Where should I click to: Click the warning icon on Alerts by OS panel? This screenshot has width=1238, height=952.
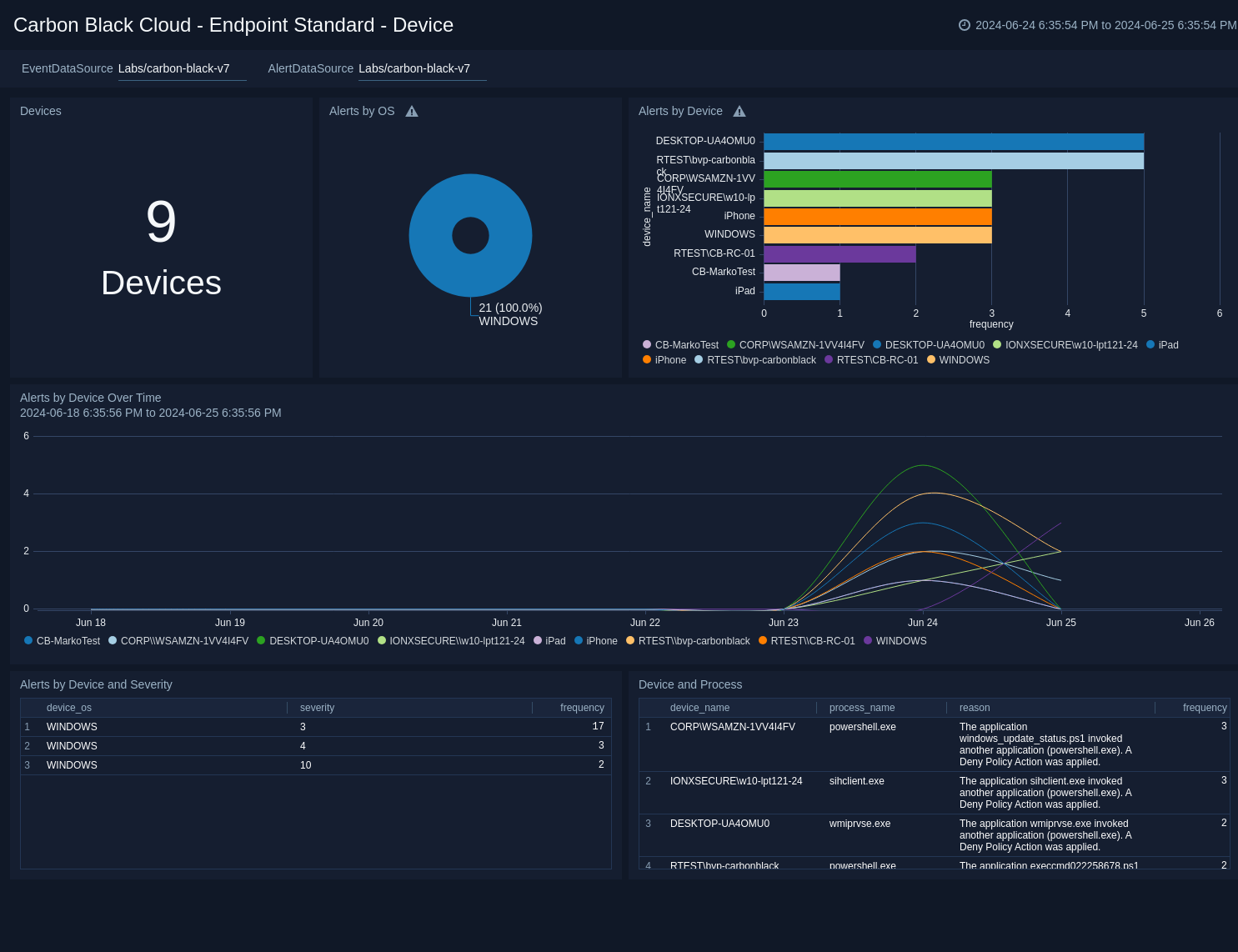412,111
